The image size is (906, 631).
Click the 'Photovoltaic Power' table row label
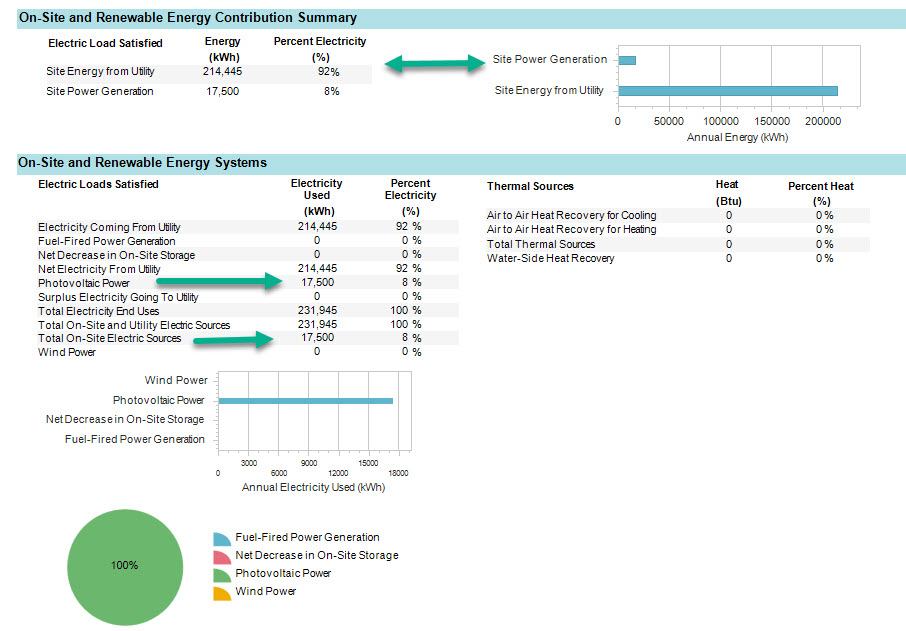tap(84, 283)
